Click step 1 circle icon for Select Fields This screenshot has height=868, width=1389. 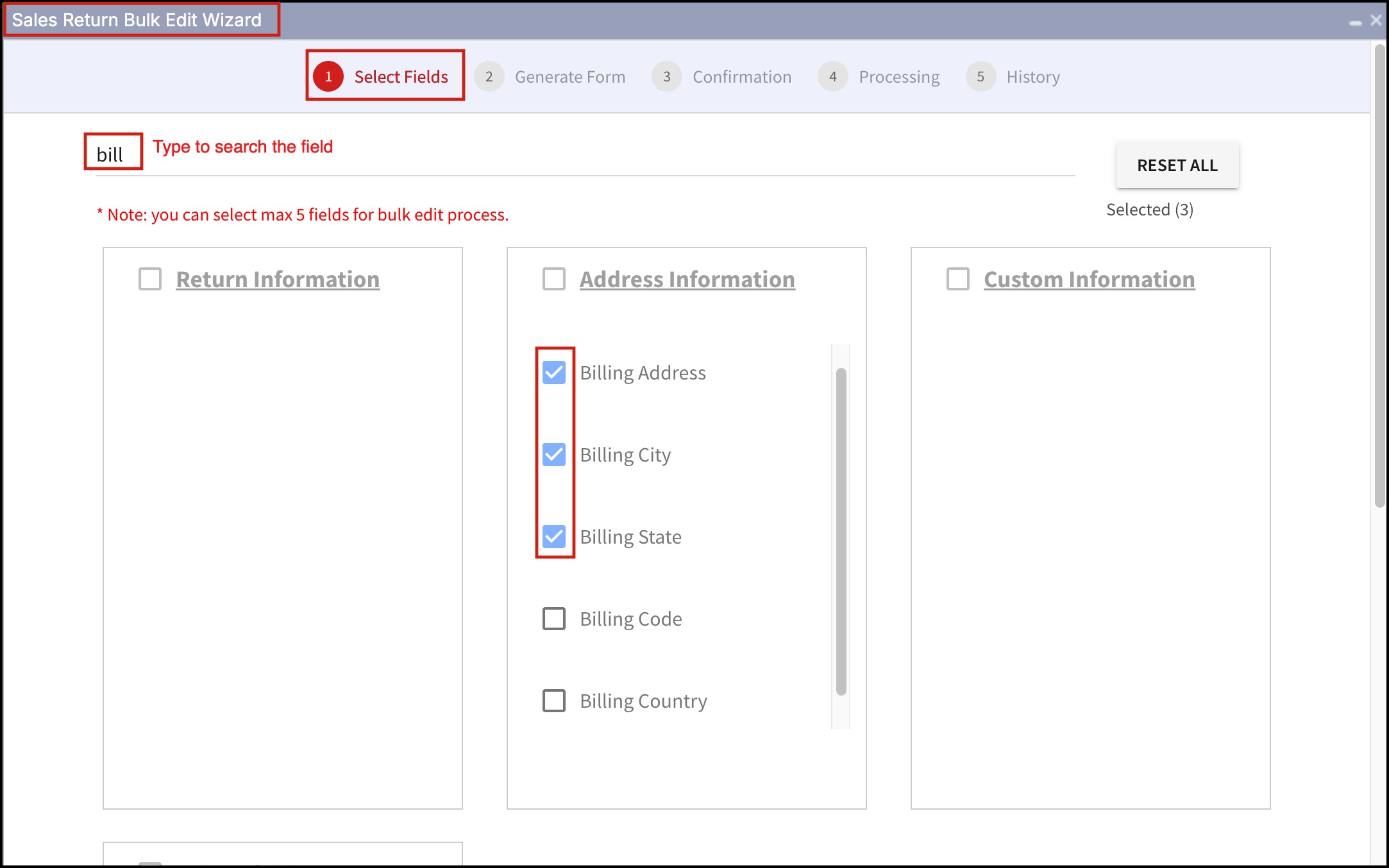[328, 77]
